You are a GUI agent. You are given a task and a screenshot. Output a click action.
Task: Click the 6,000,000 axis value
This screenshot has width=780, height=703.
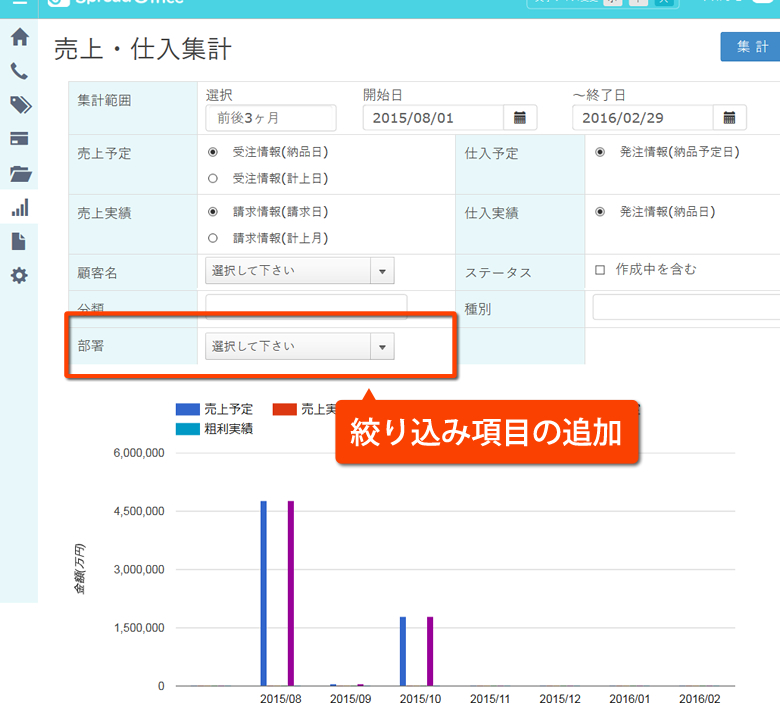(x=139, y=453)
